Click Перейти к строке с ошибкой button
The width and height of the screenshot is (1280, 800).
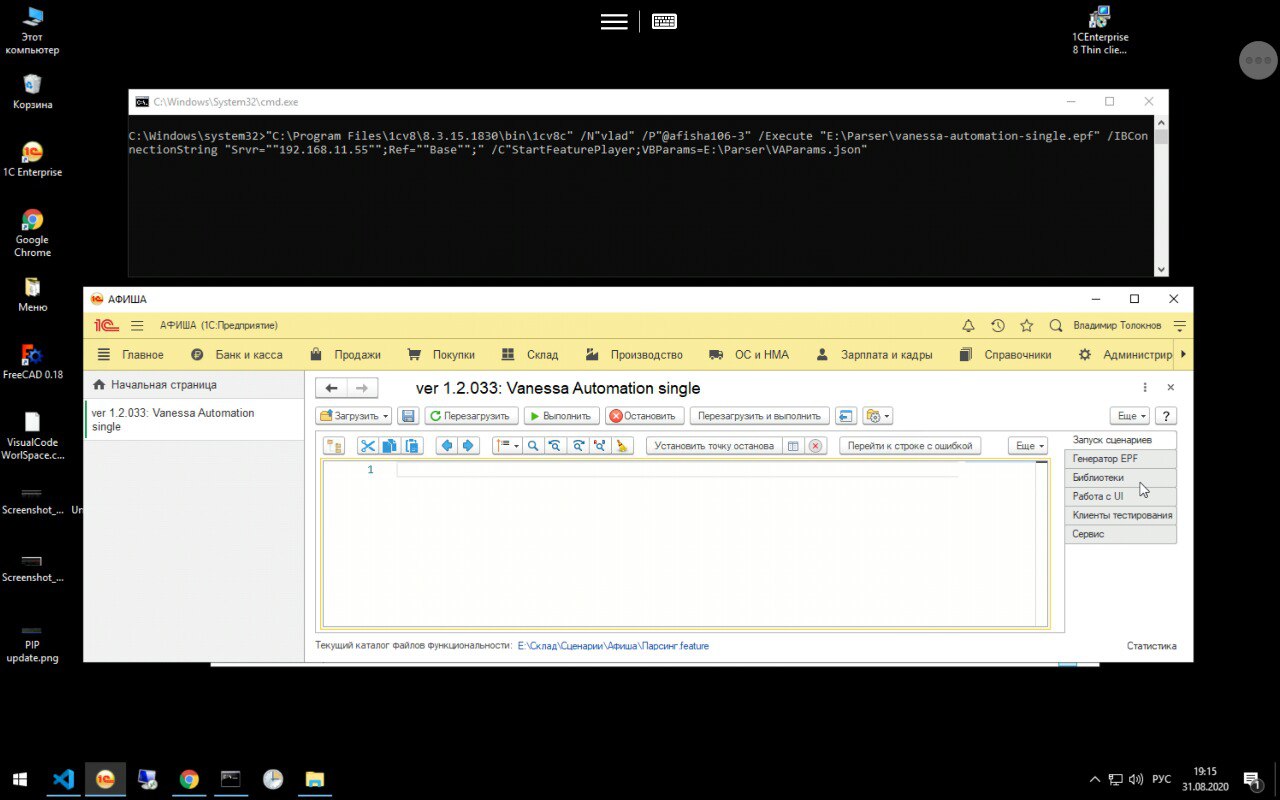coord(910,446)
